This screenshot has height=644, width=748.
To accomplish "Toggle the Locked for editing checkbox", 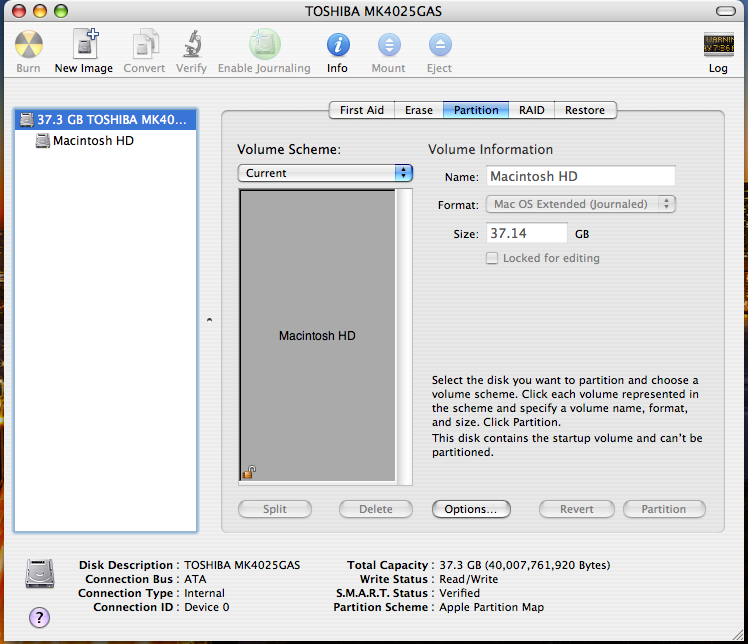I will pyautogui.click(x=491, y=258).
